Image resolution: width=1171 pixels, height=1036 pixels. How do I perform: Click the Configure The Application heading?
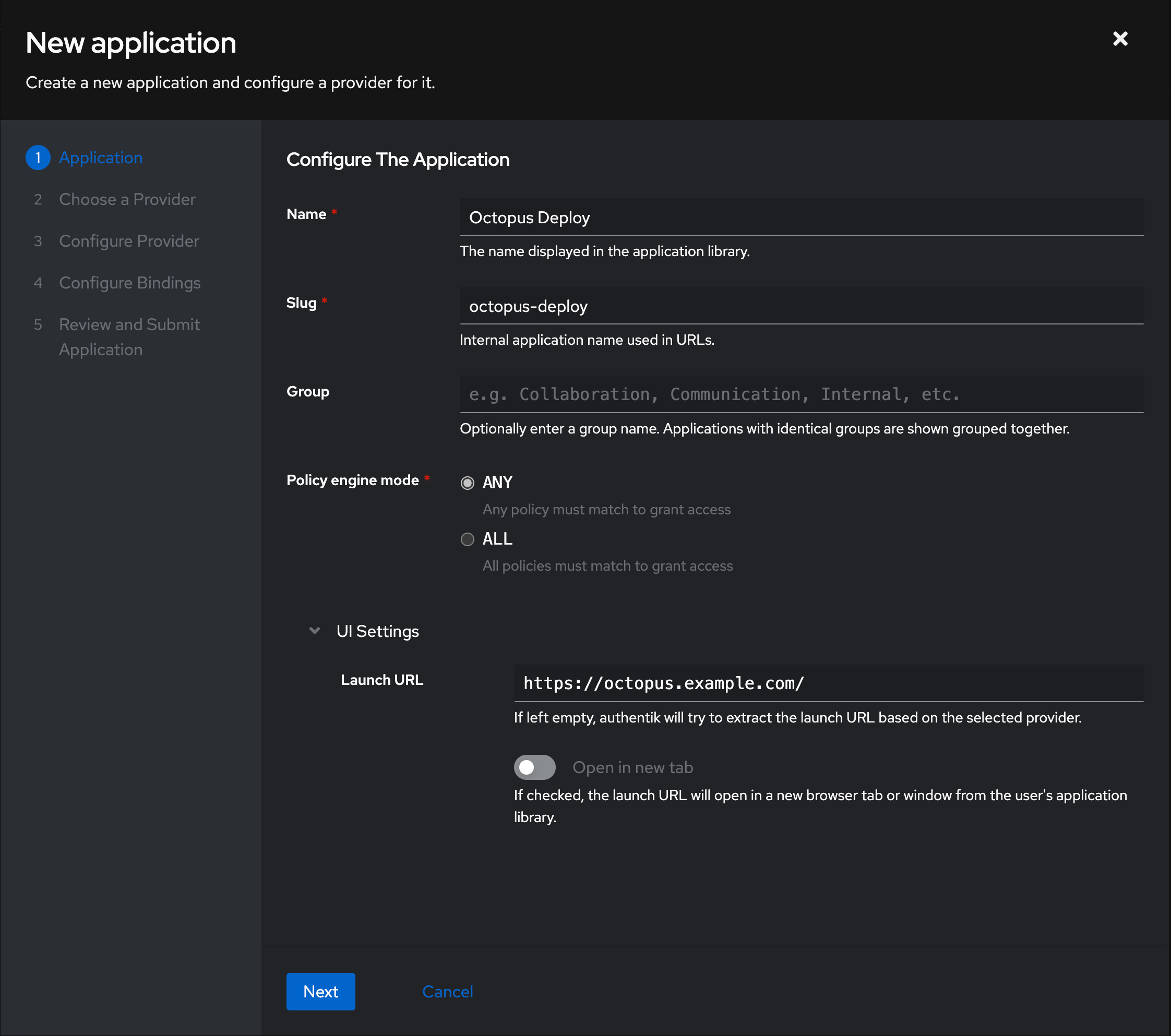(398, 159)
